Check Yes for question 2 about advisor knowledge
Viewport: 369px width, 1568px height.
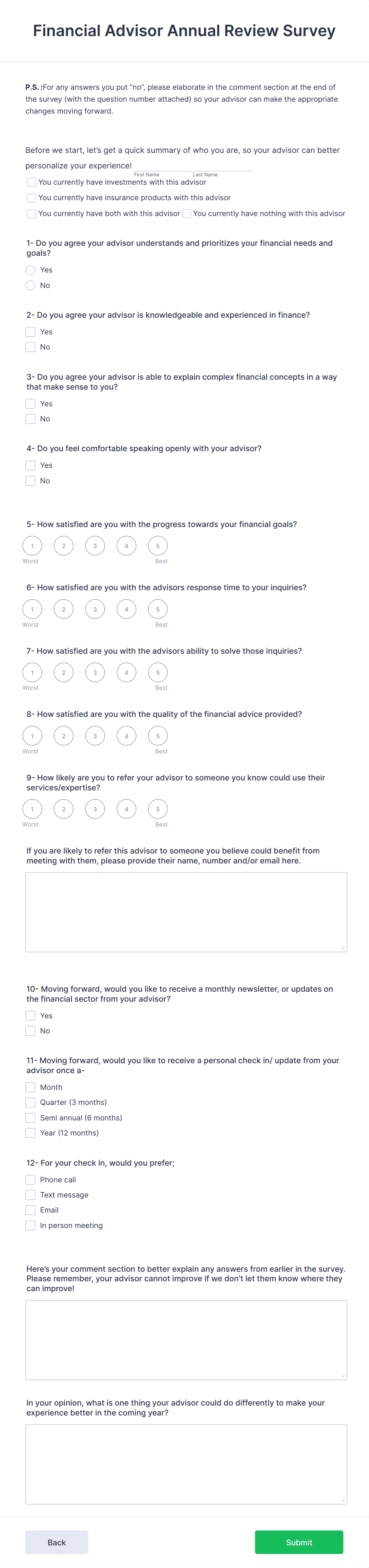pos(30,332)
